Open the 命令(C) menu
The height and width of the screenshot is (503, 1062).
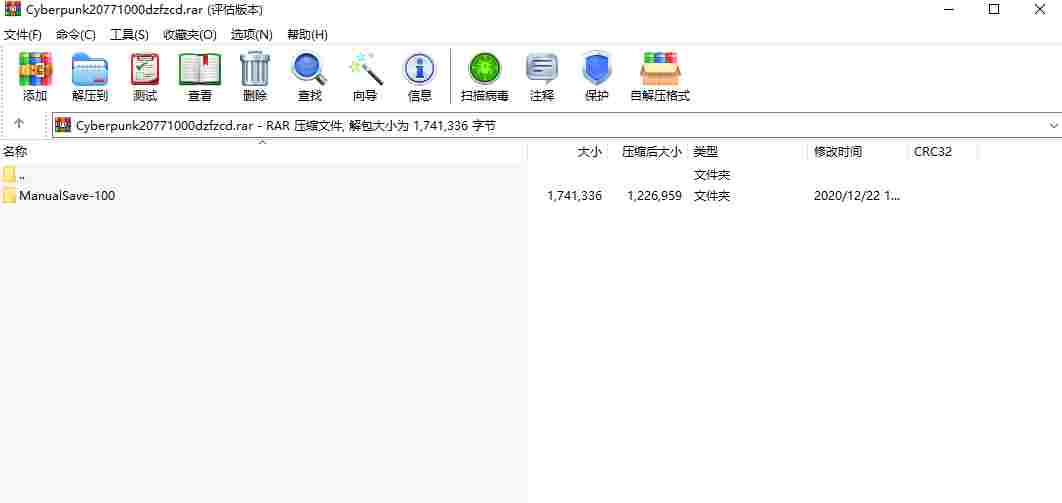pos(76,35)
